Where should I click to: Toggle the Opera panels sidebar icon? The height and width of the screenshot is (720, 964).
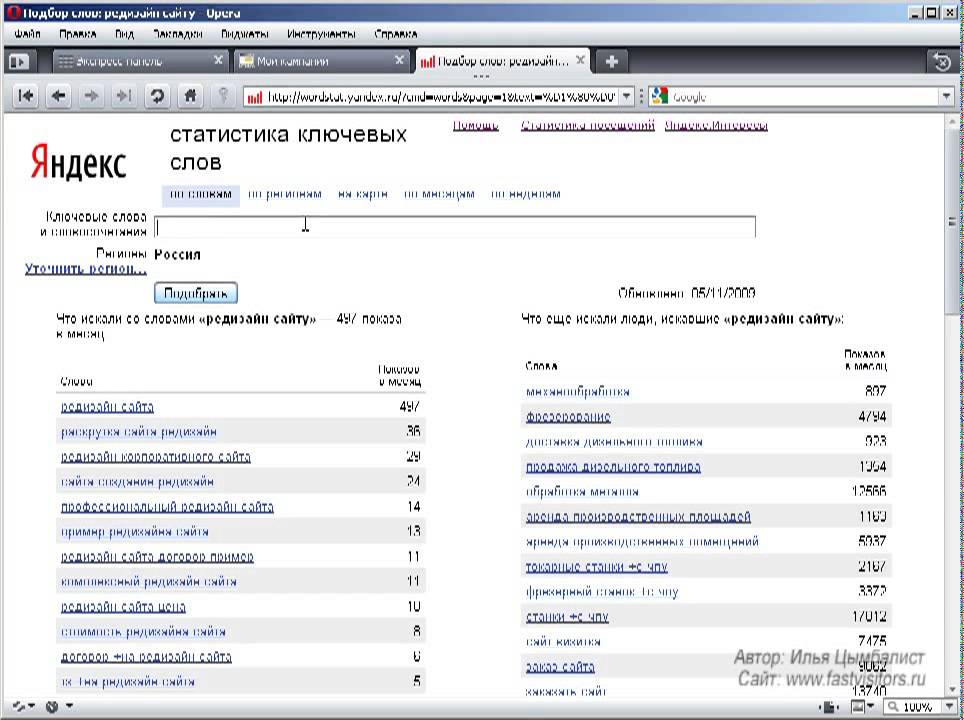[18, 61]
